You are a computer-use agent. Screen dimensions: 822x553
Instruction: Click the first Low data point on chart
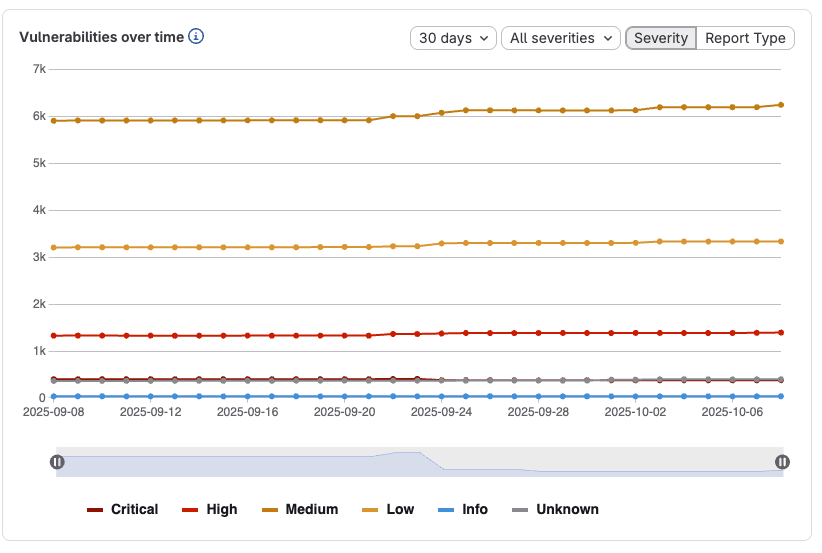point(53,247)
